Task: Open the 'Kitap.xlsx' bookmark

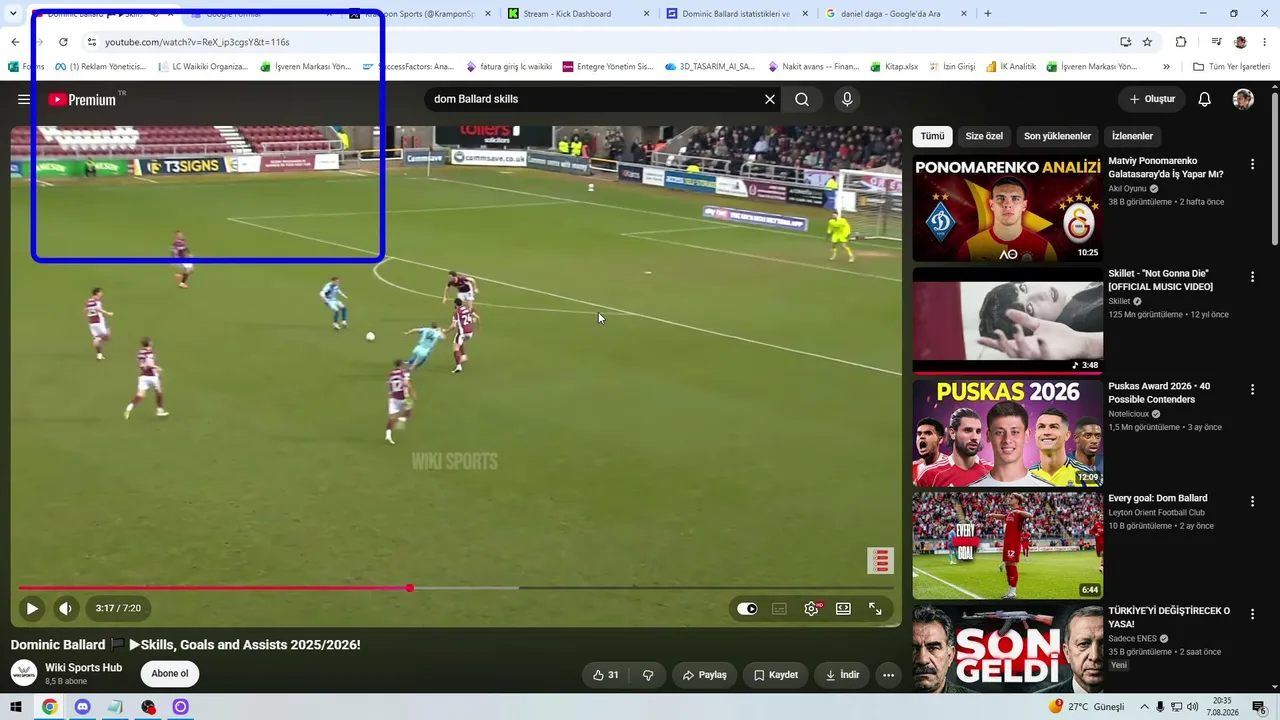Action: (x=893, y=67)
